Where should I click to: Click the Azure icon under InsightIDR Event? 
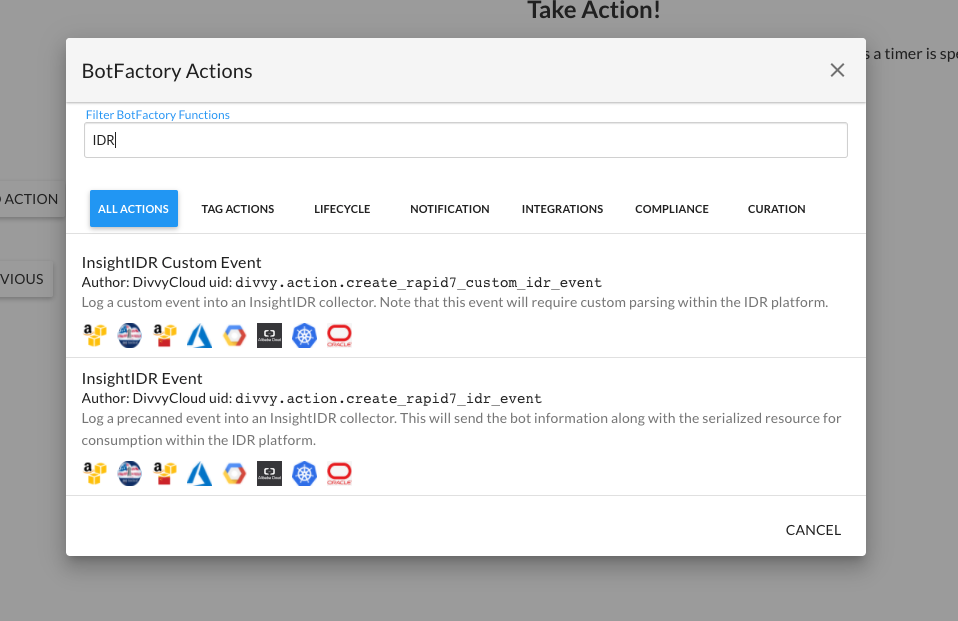pos(199,474)
